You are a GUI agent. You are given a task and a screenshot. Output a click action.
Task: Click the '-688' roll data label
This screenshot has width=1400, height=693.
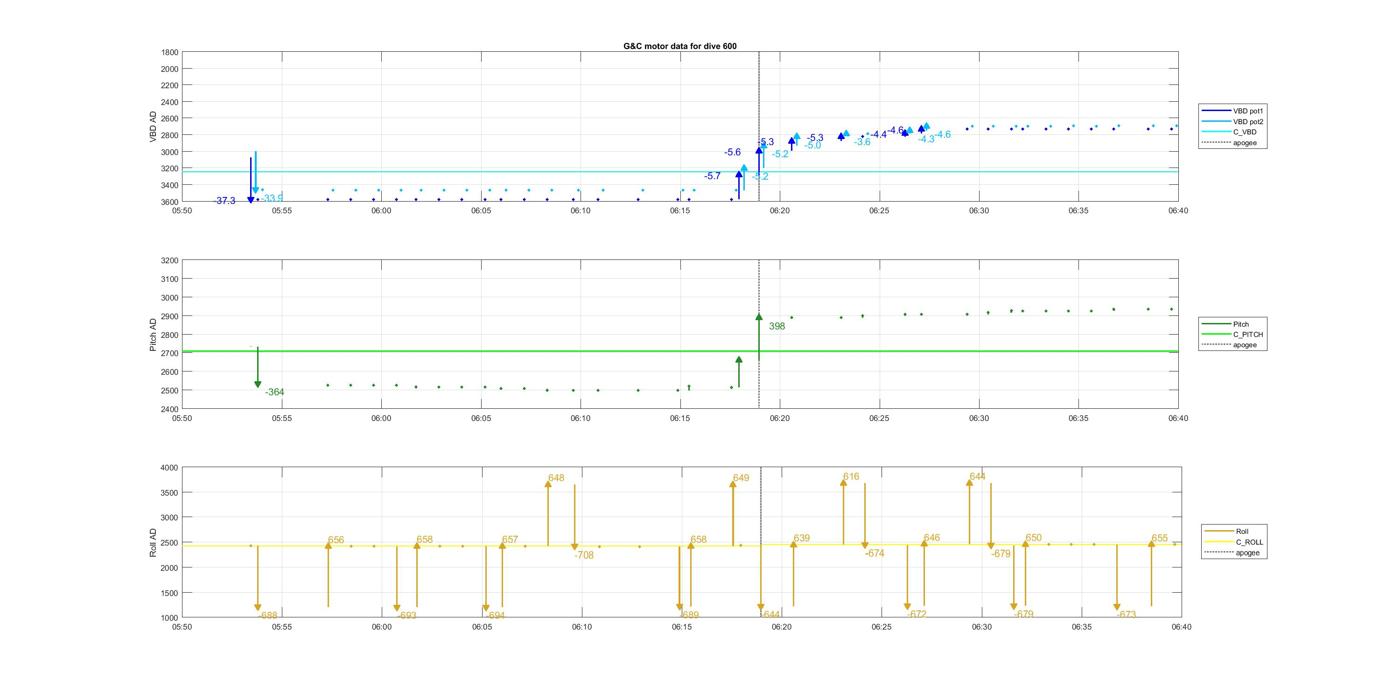[x=268, y=615]
